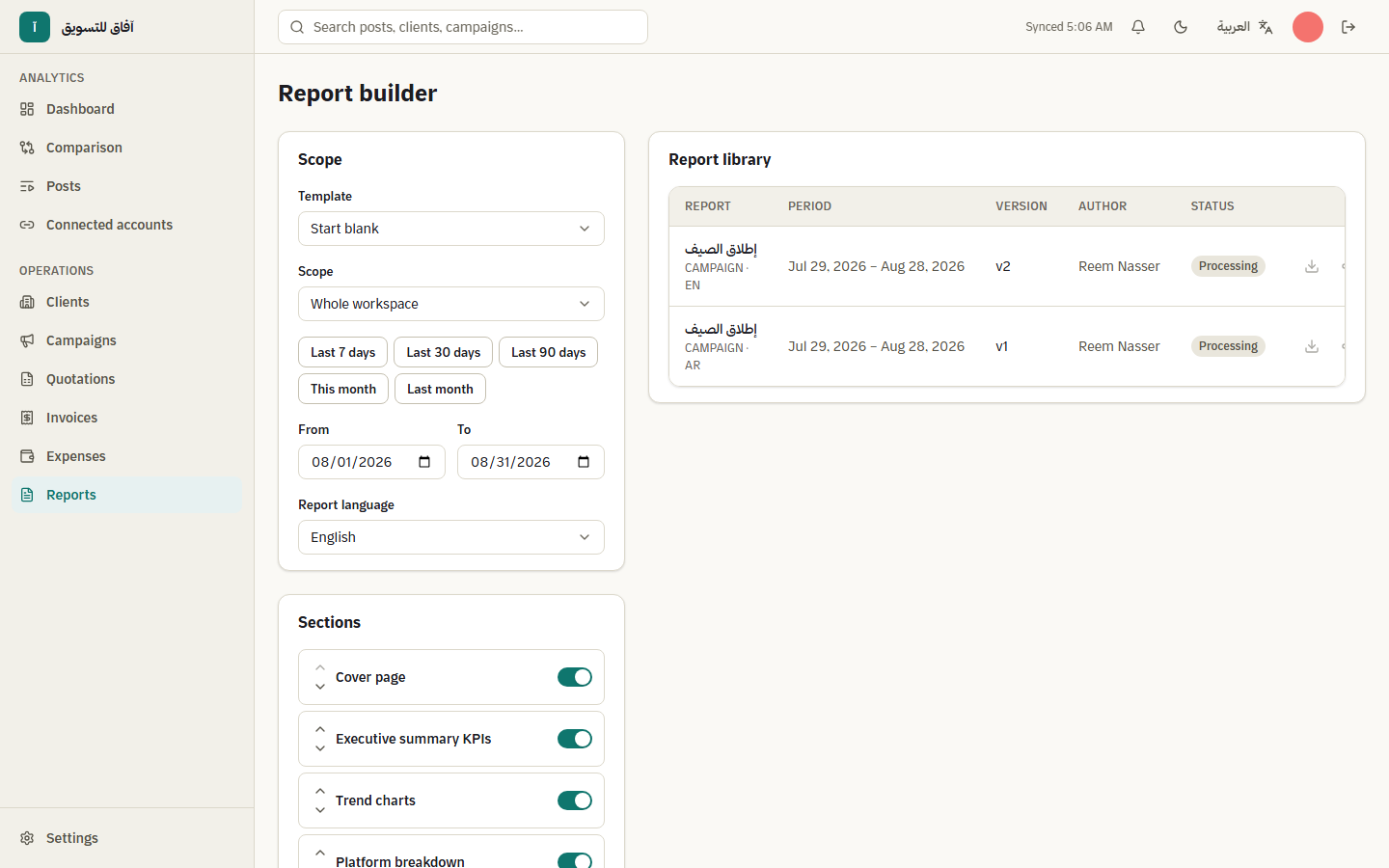Click the AUTHOR column header
Screen dimensions: 1389x868
click(1103, 206)
